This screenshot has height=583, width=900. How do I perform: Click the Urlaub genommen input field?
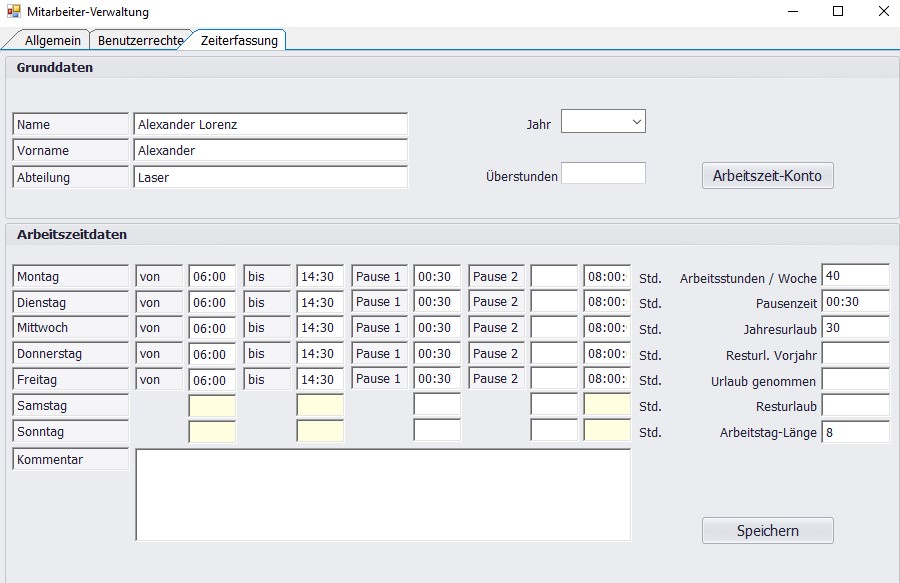click(855, 379)
